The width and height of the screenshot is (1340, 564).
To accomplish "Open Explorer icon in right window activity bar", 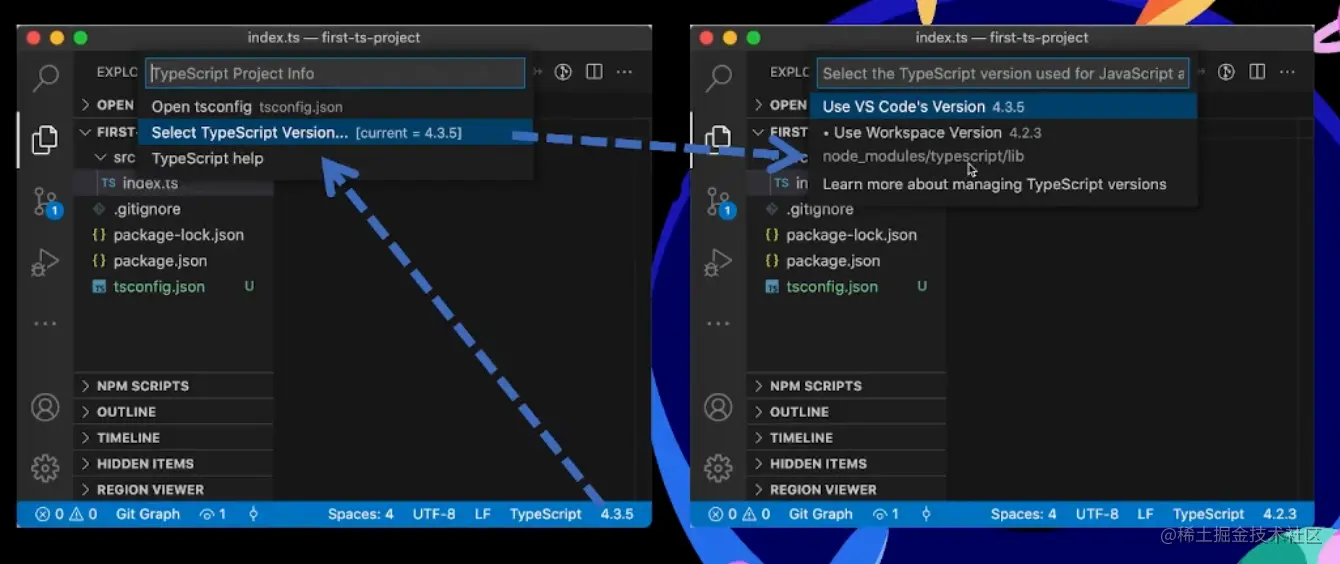I will 718,139.
